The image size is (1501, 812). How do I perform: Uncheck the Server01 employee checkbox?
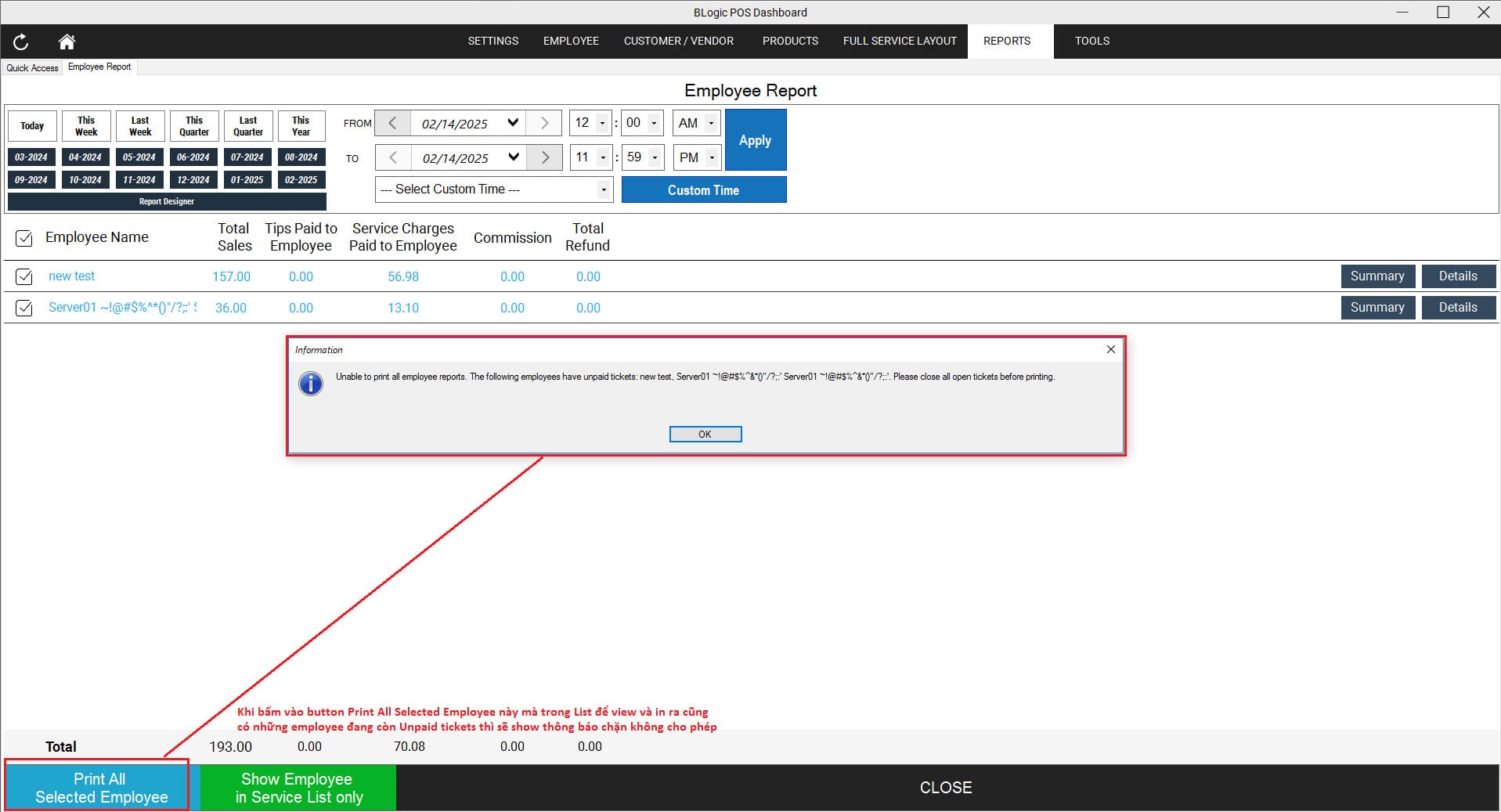pos(24,308)
